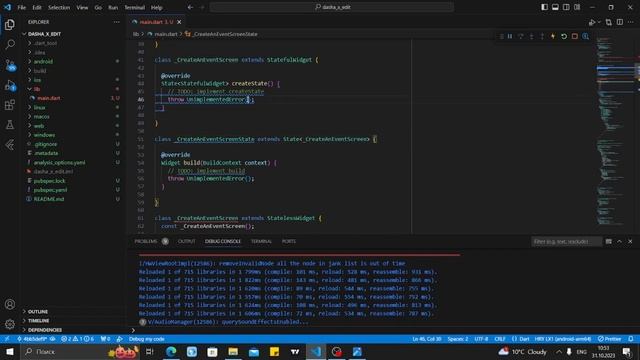Click errors and warnings count in status bar
This screenshot has height=360, width=640.
click(78, 339)
